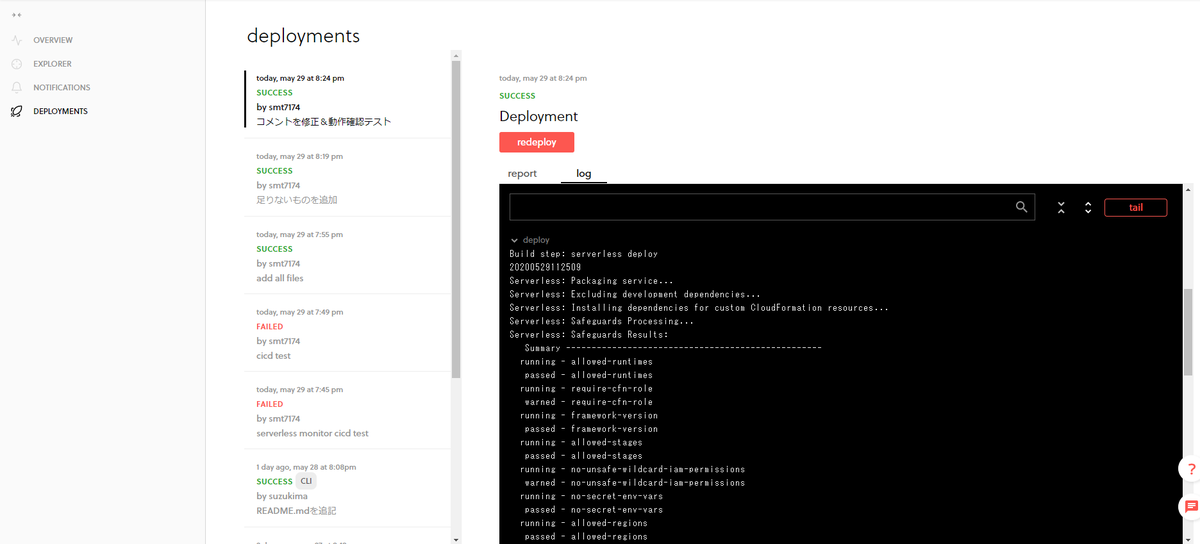This screenshot has height=544, width=1200.
Task: Click inside the log search field
Action: (x=771, y=207)
